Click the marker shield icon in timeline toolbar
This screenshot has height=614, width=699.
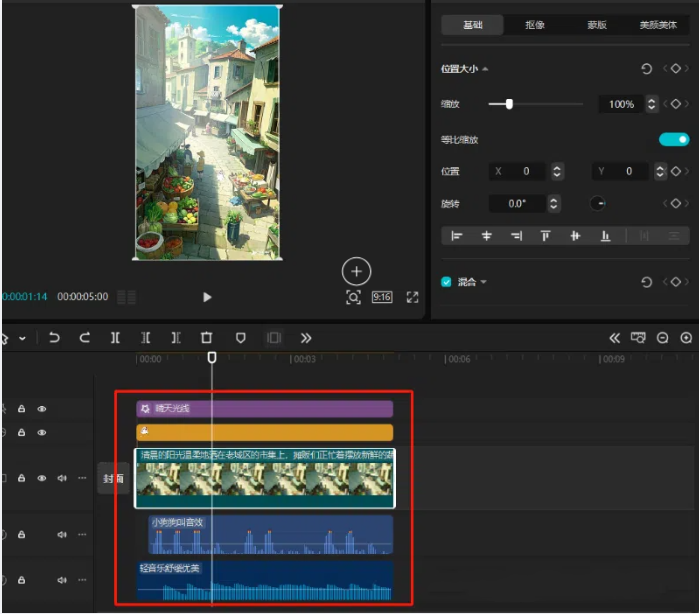240,338
